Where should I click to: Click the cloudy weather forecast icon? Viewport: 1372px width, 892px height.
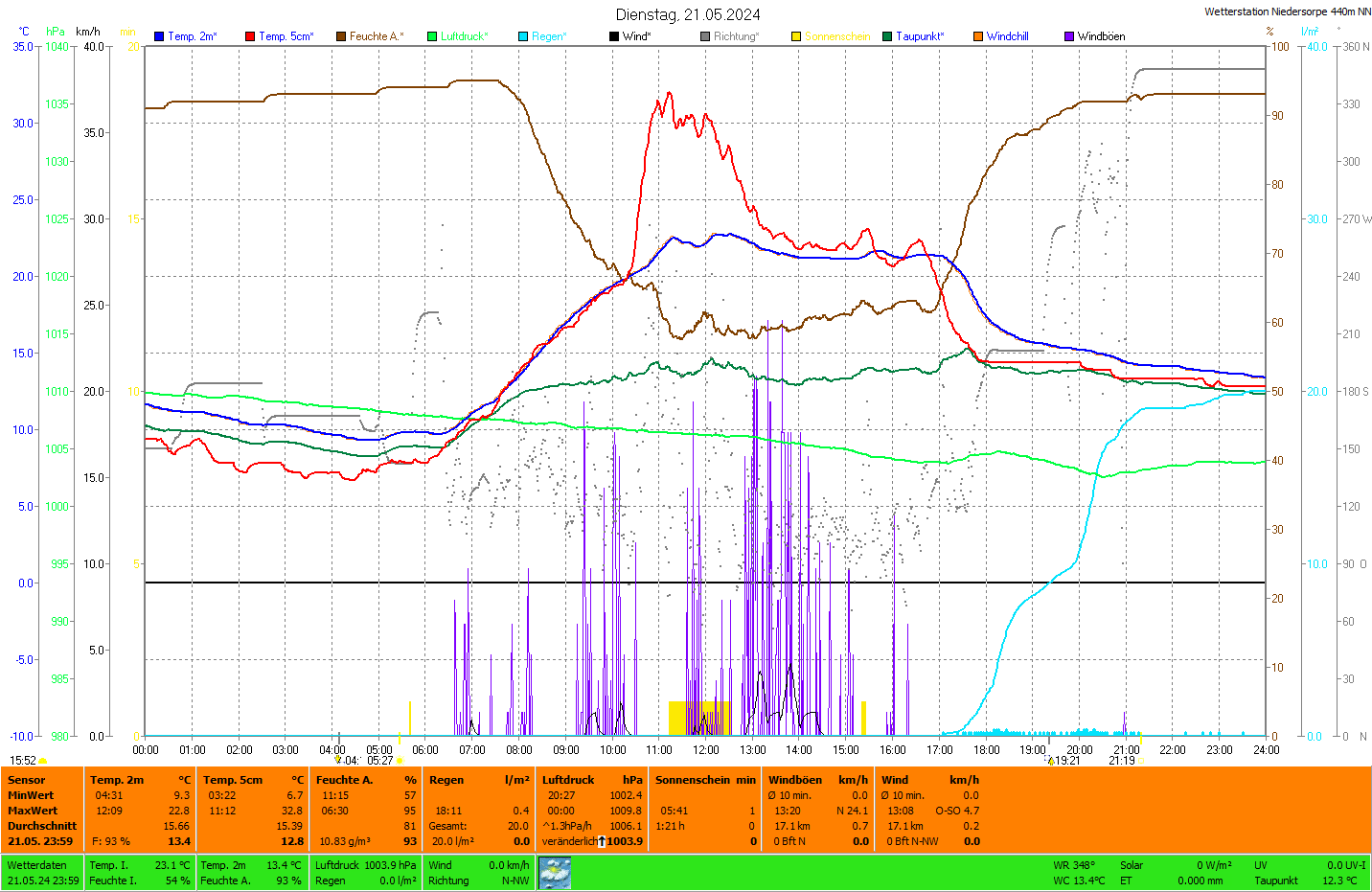tap(555, 873)
